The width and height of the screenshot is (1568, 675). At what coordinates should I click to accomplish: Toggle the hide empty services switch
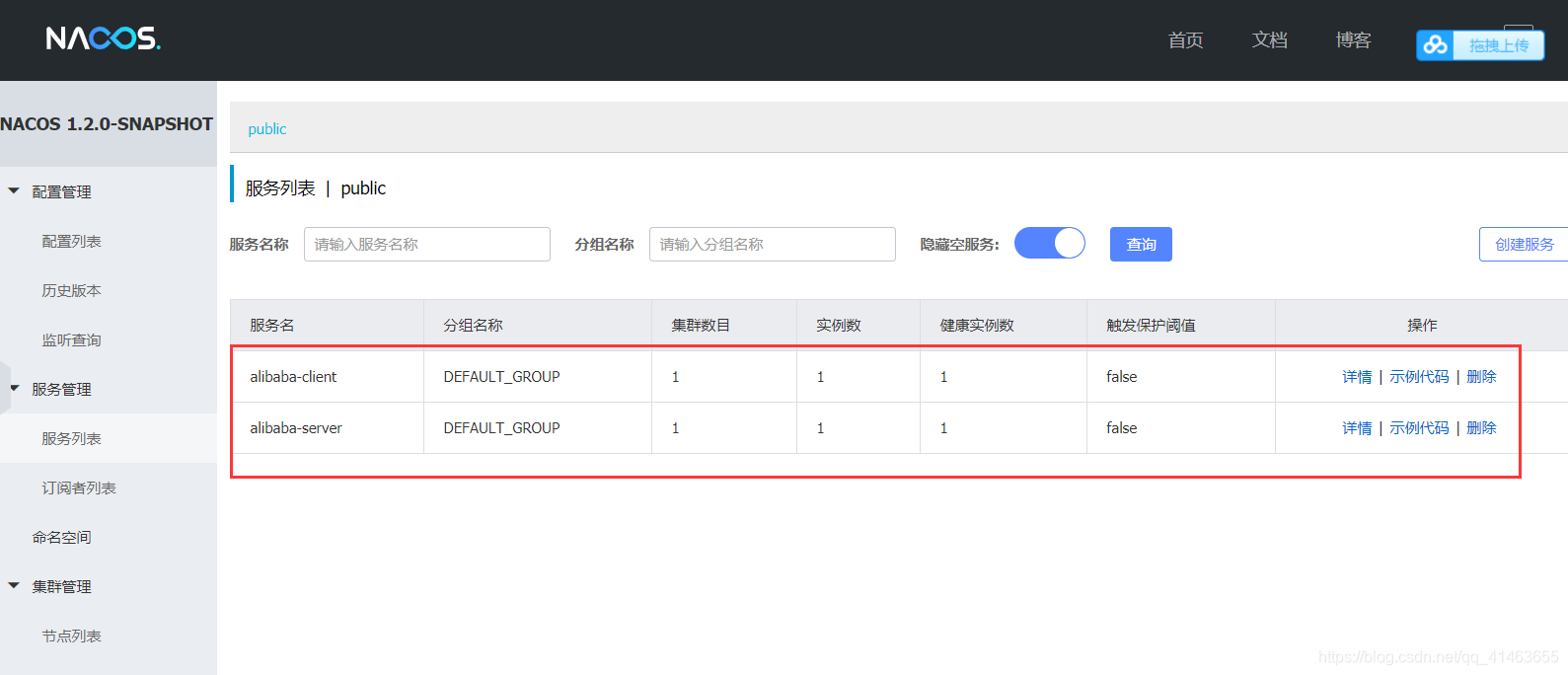[x=1050, y=243]
